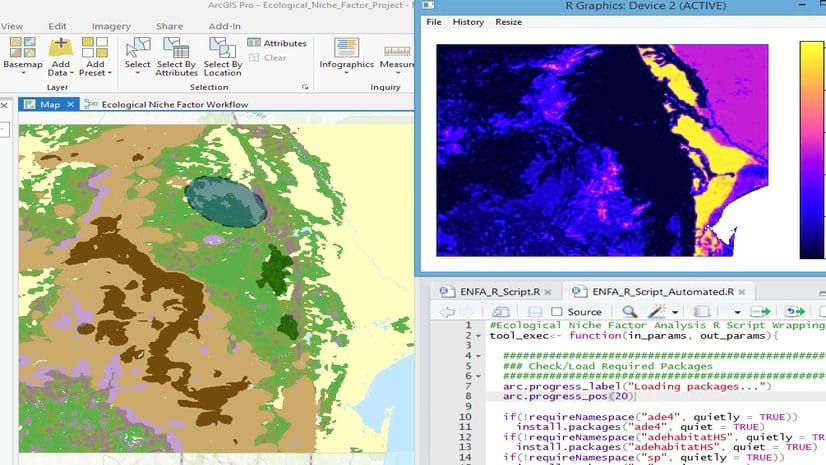
Task: Open dropdown arrow beside the Run button
Action: [737, 312]
